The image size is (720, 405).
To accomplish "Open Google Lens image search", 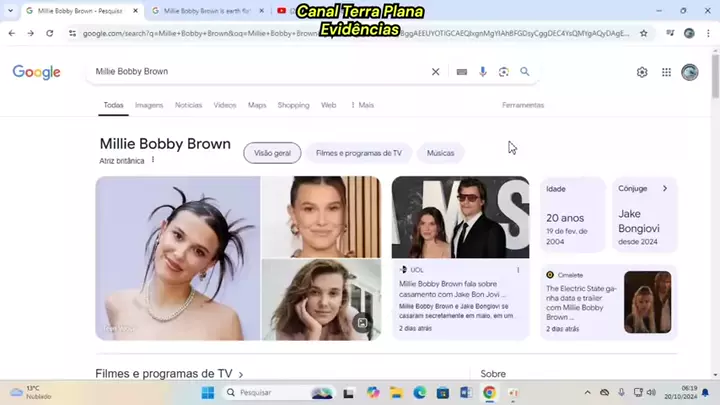I will coord(503,72).
